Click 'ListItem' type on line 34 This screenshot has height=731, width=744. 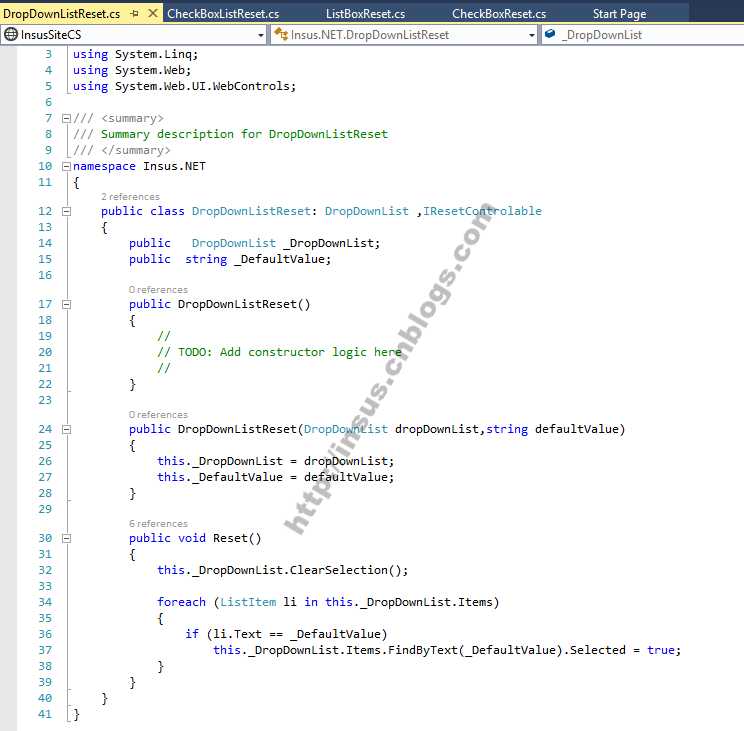(248, 602)
